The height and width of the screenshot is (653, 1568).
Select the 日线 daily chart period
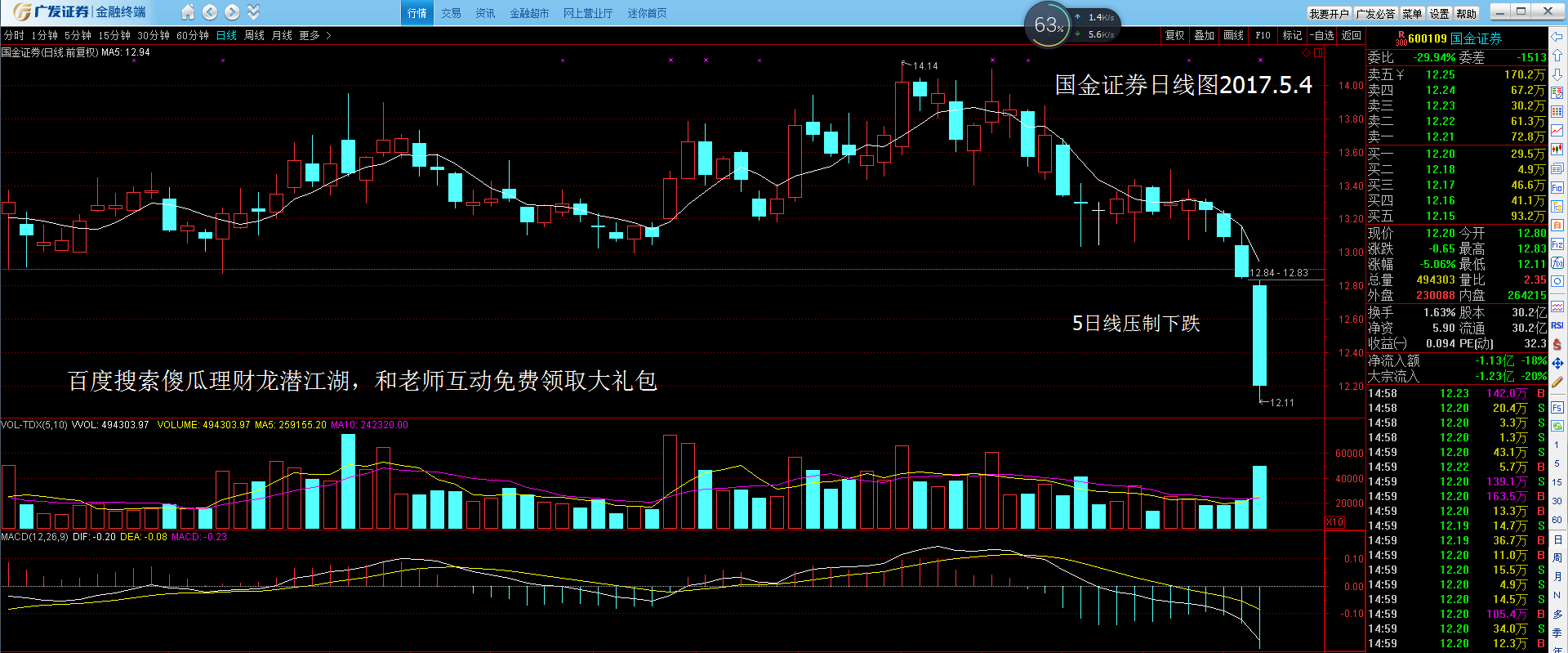226,36
